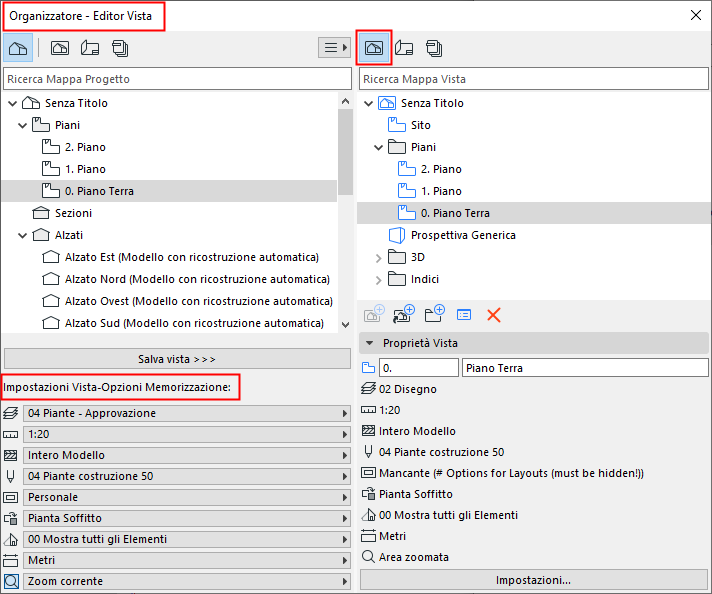Screen dimensions: 712x594
Task: Click scroll down arrow in Project Map
Action: [x=346, y=325]
